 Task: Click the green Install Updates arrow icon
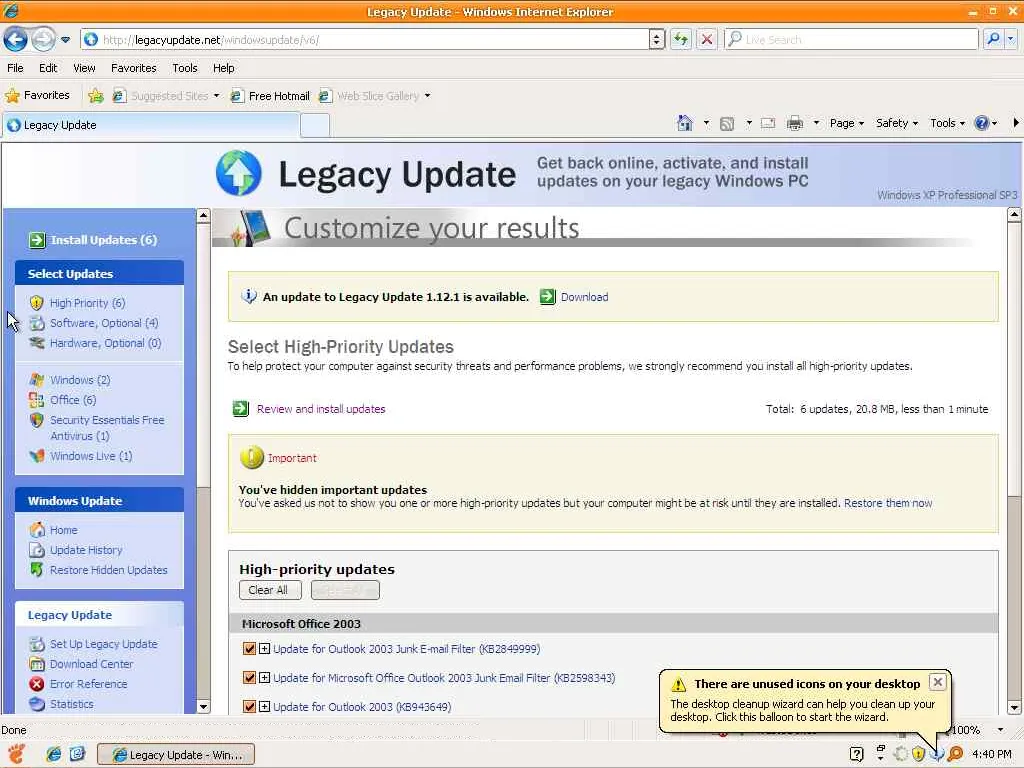[x=37, y=240]
